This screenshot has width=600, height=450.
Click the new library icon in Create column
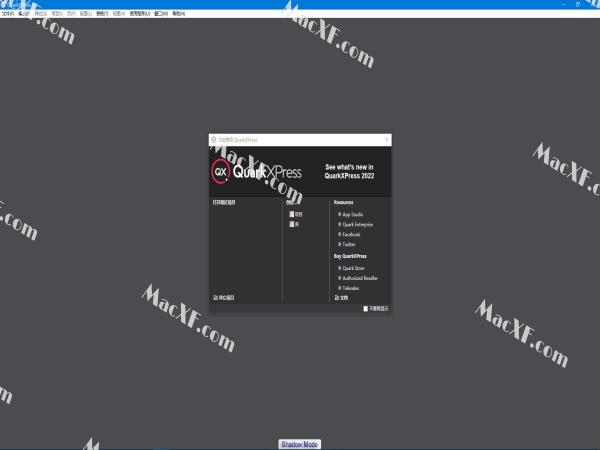tap(292, 224)
